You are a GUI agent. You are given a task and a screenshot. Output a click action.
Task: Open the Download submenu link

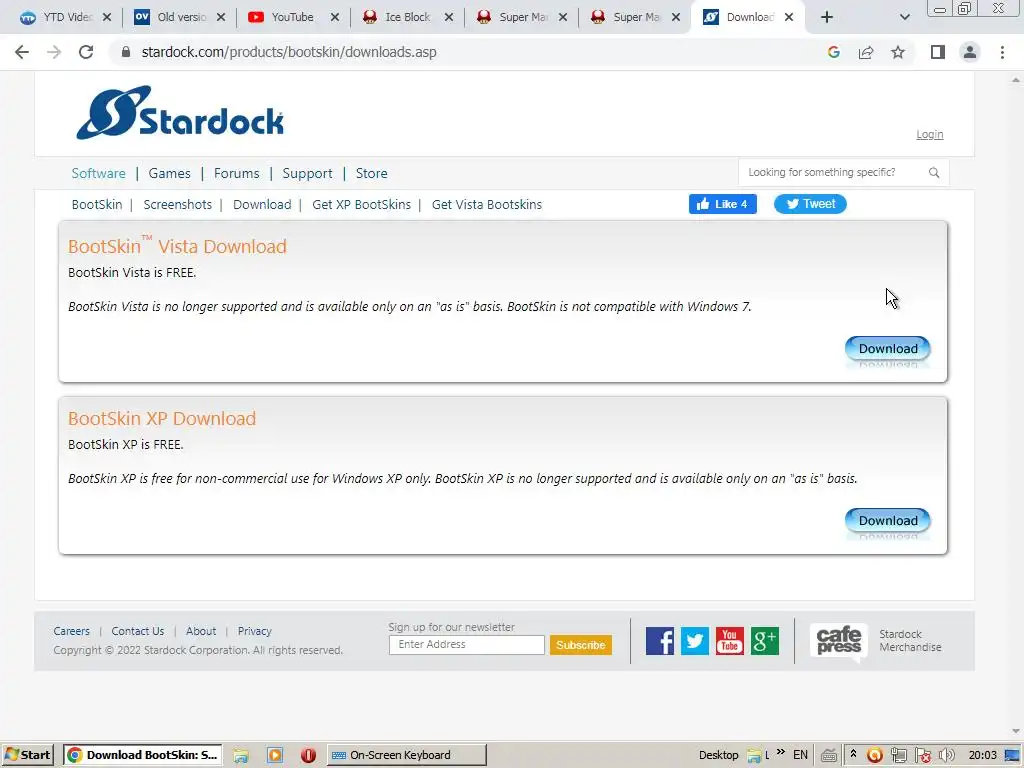coord(262,204)
